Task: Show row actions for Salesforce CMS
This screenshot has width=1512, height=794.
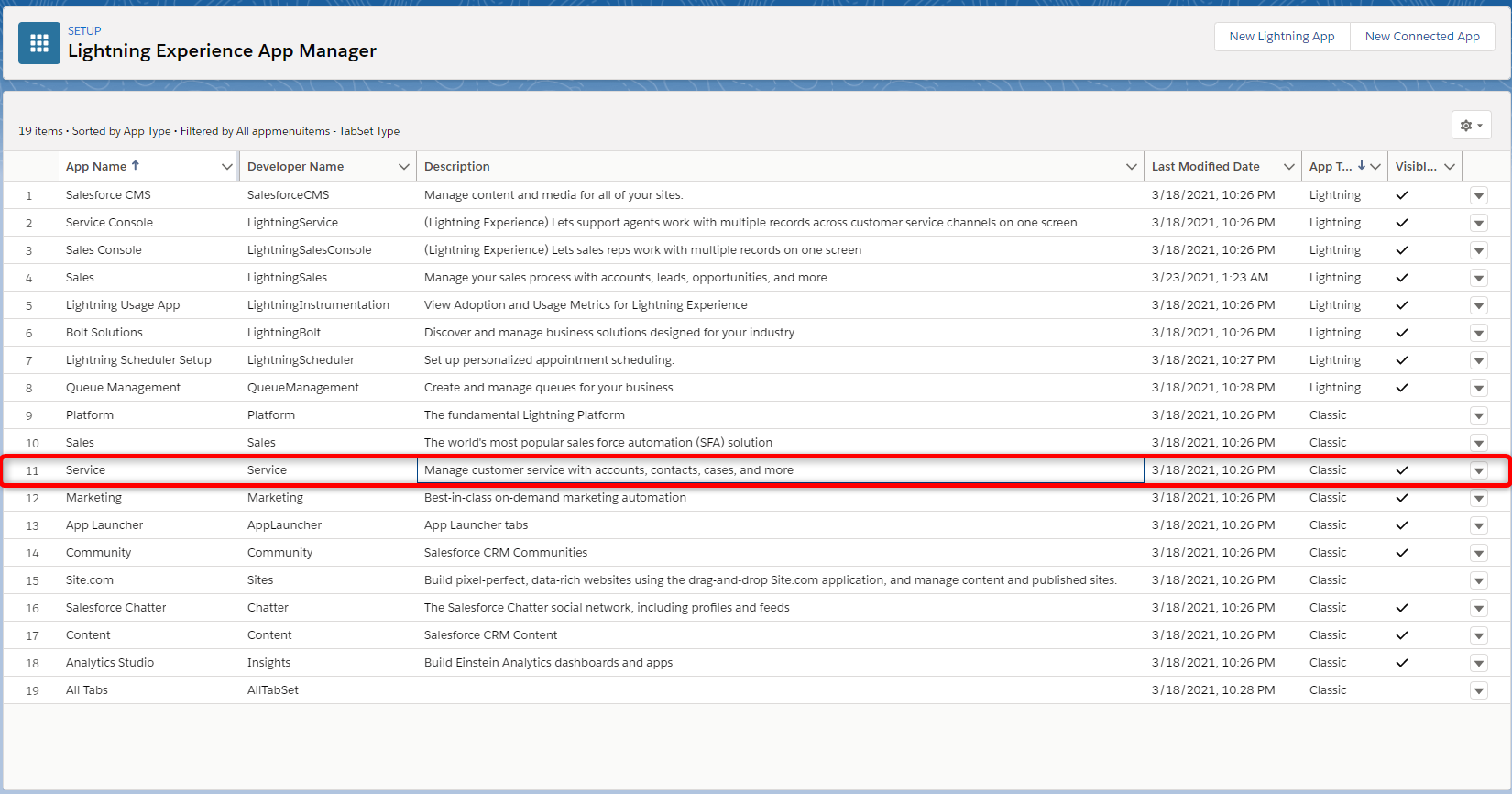Action: [x=1479, y=195]
